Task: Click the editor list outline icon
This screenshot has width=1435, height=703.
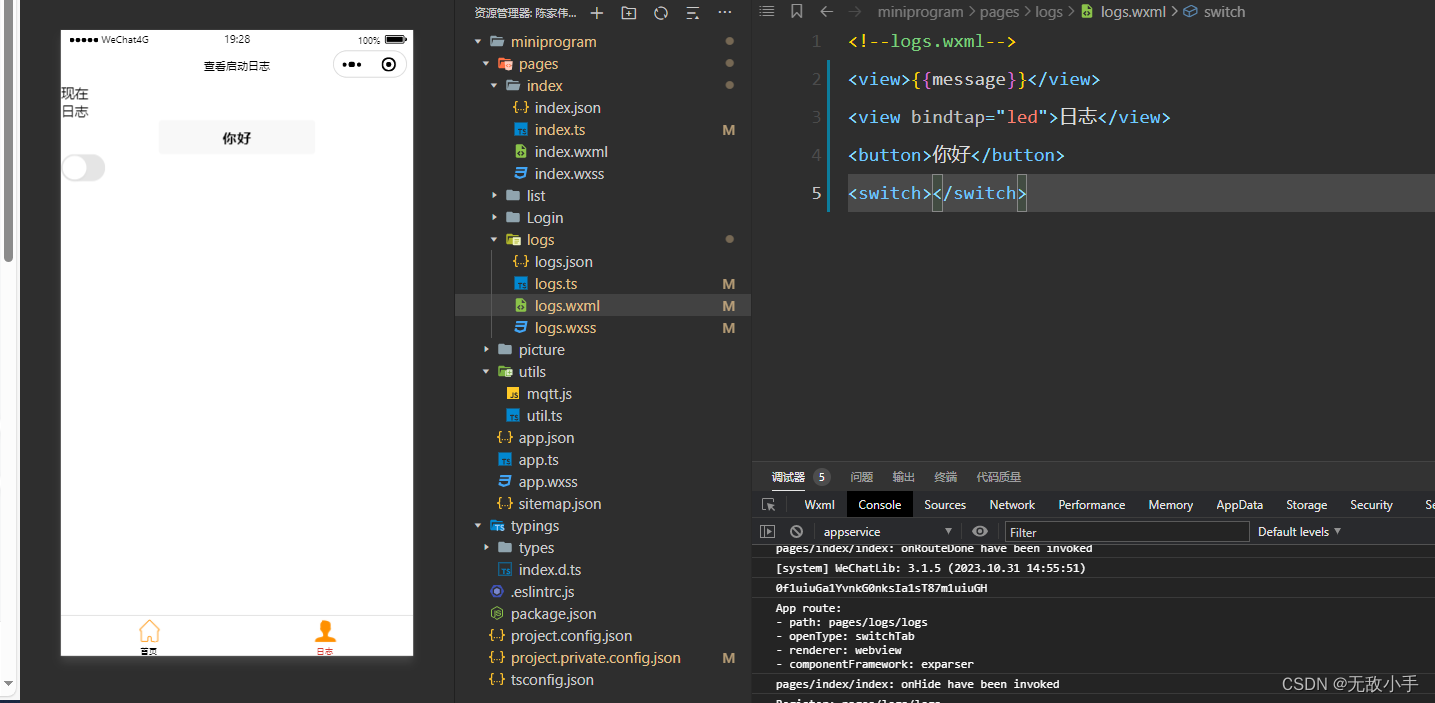Action: [767, 12]
